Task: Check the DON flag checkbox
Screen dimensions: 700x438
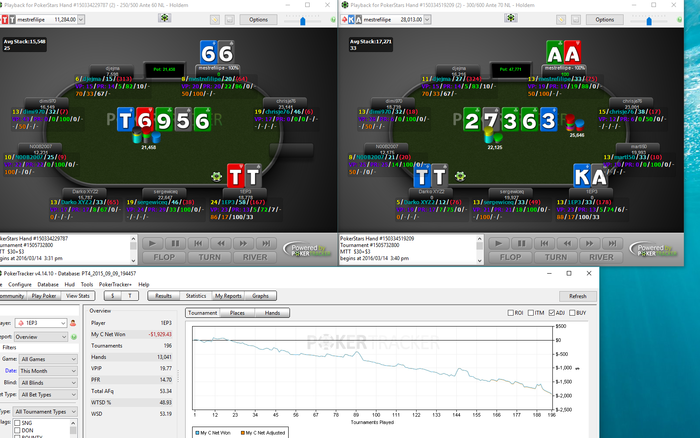Action: click(x=17, y=430)
